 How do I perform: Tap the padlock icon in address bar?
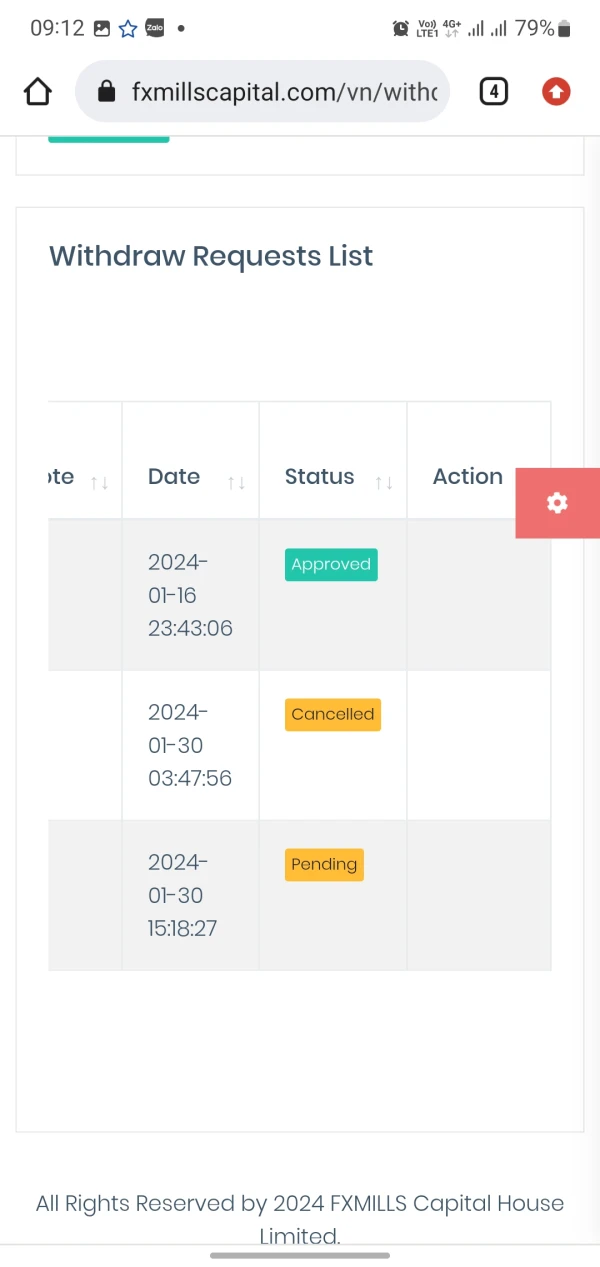tap(107, 92)
